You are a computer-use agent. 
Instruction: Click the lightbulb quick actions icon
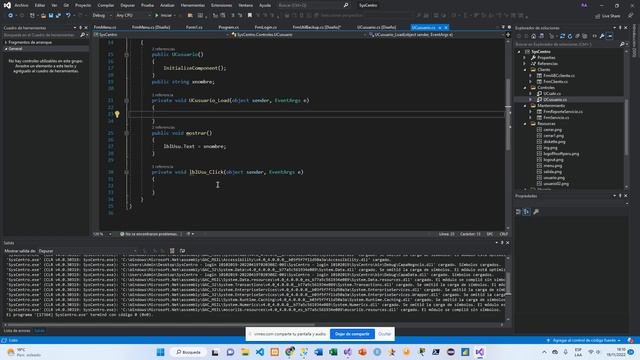click(x=117, y=114)
